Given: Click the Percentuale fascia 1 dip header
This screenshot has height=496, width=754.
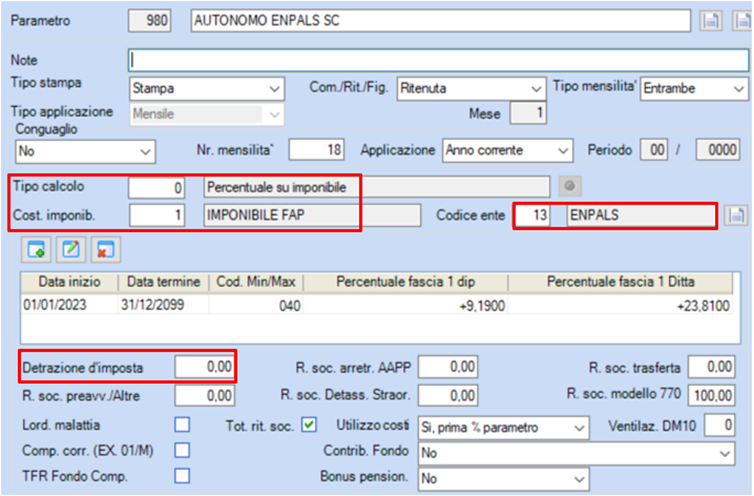Looking at the screenshot, I should click(x=405, y=282).
